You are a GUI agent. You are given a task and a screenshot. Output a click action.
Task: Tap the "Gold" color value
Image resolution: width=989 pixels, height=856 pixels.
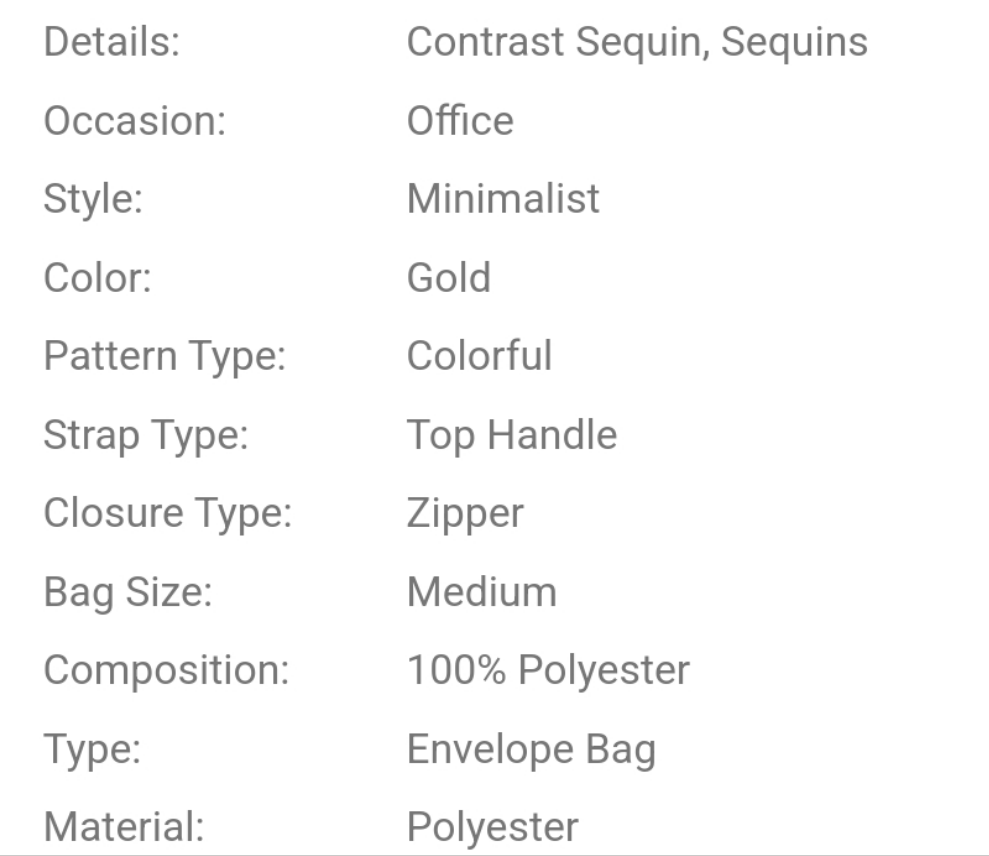coord(448,277)
